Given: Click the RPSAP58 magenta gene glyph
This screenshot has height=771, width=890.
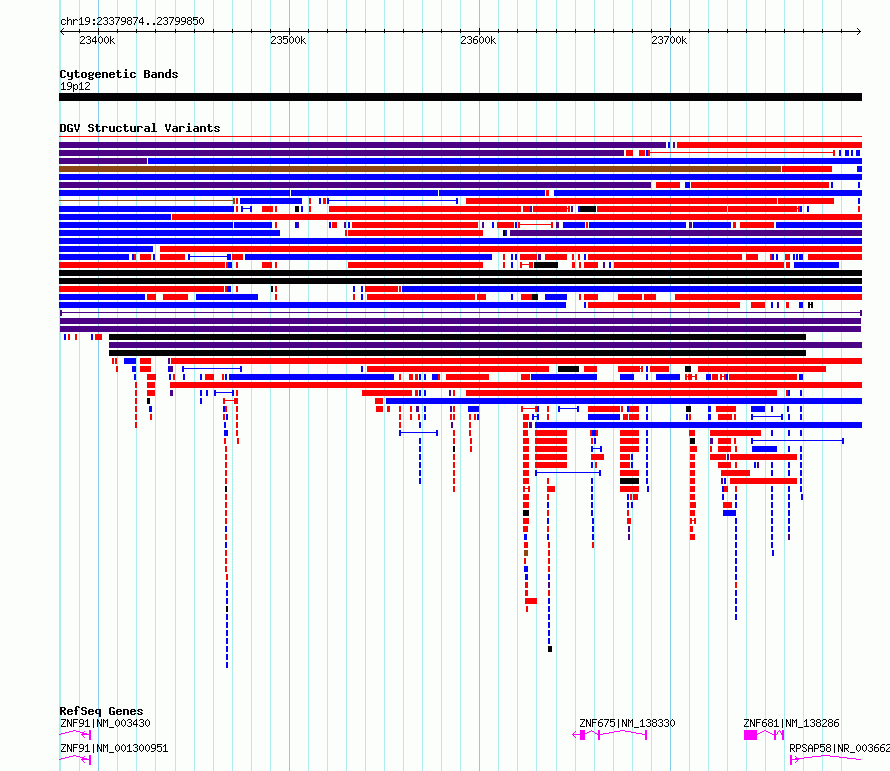Looking at the screenshot, I should [825, 760].
